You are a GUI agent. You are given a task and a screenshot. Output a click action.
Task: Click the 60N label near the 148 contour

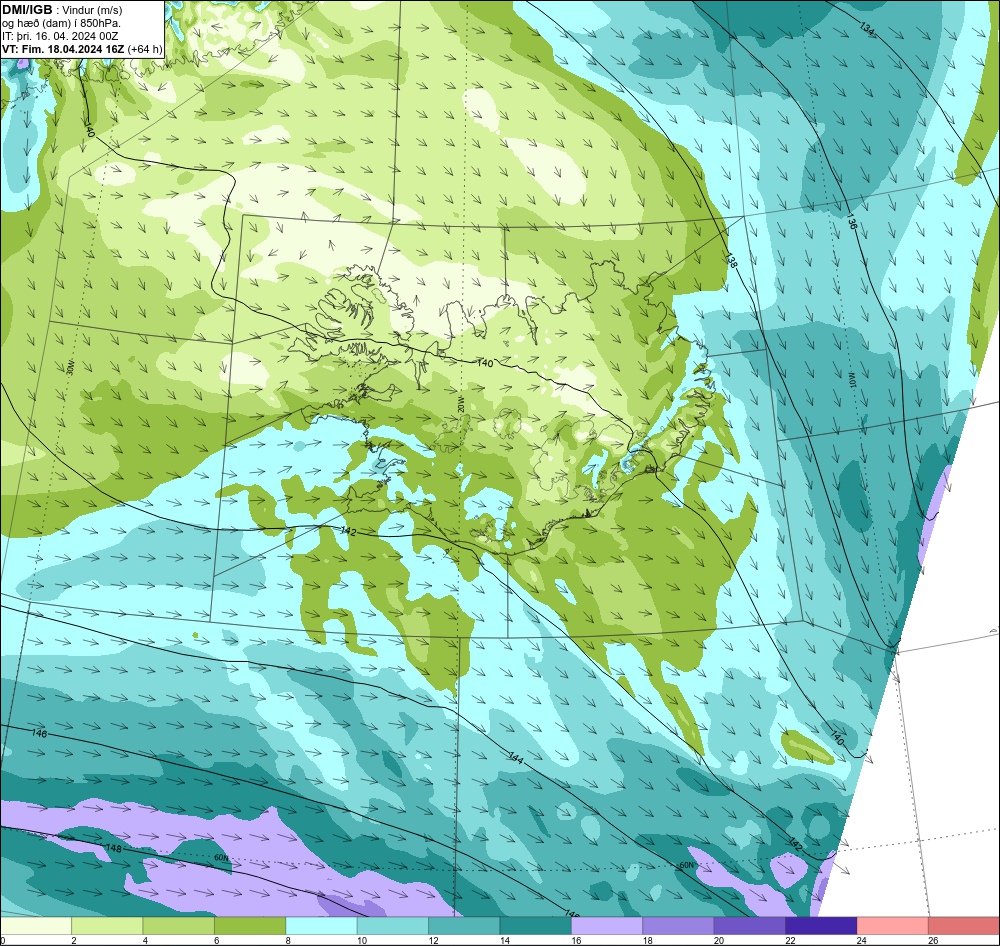point(221,858)
